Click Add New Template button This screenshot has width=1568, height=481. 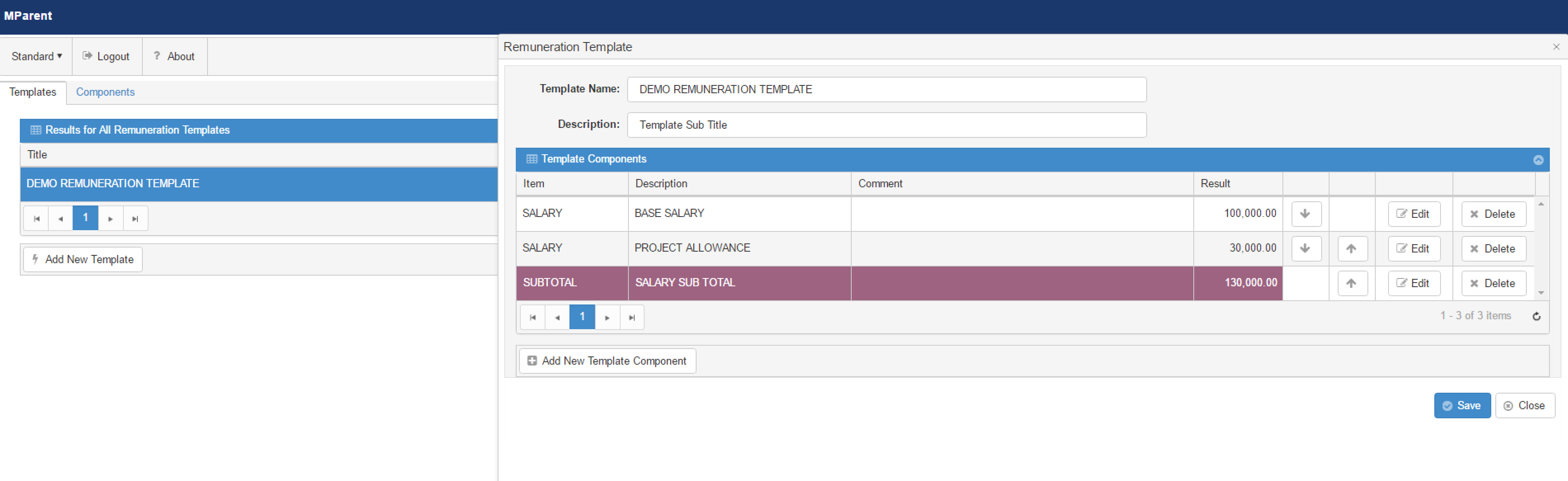click(x=83, y=259)
